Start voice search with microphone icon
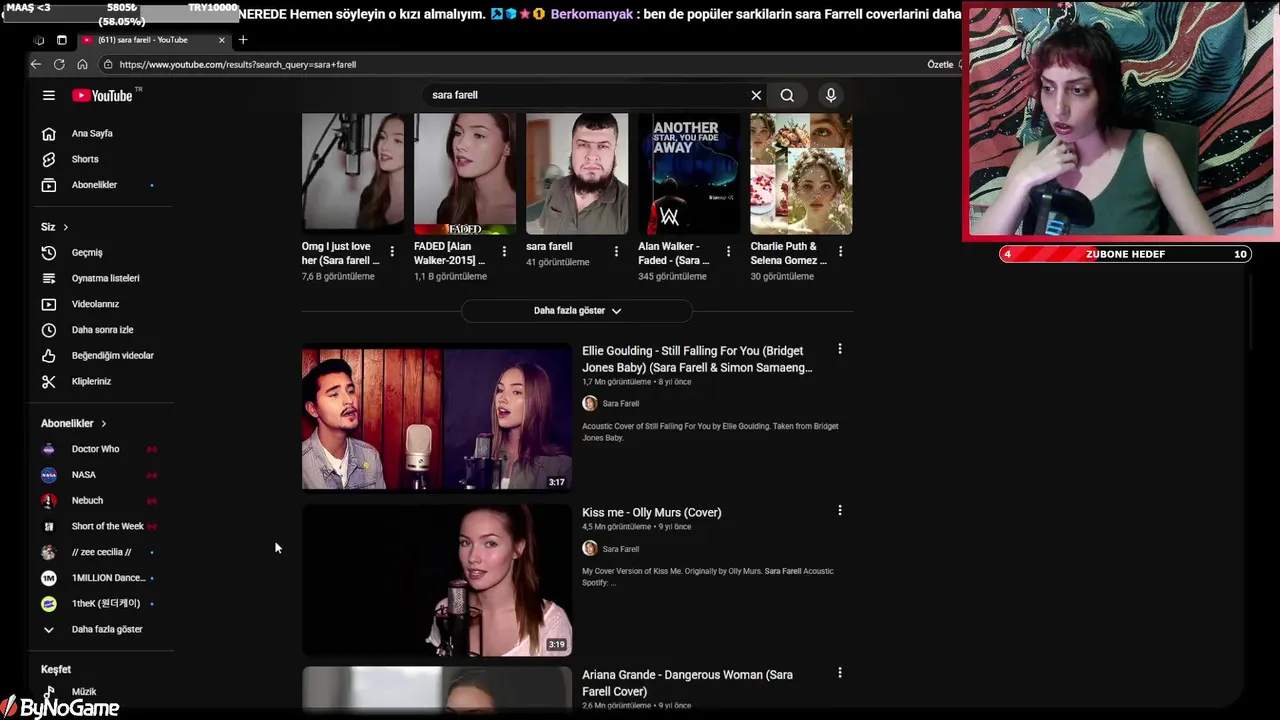Screen dimensions: 1280x720 click(830, 95)
